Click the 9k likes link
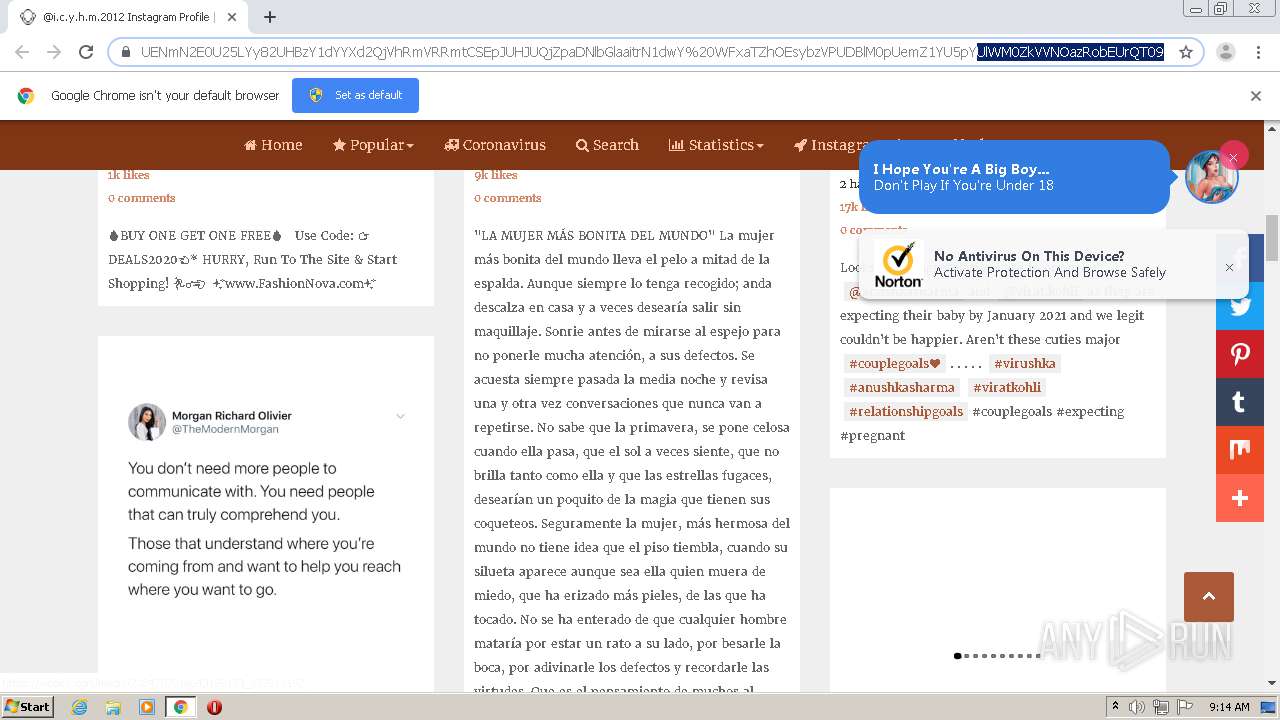This screenshot has width=1280, height=720. pyautogui.click(x=496, y=175)
